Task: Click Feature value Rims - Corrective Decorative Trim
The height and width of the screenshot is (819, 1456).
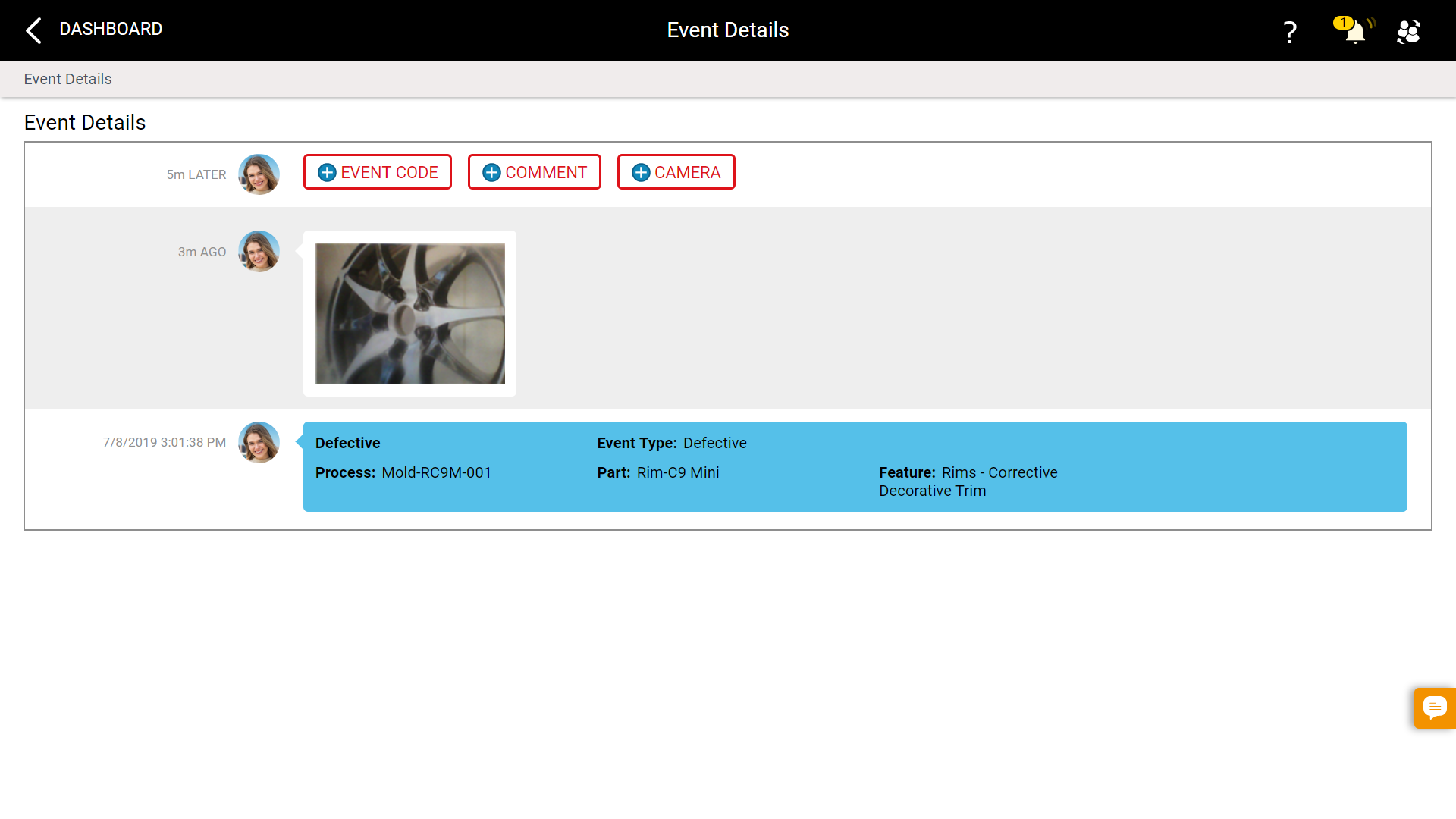Action: [968, 482]
